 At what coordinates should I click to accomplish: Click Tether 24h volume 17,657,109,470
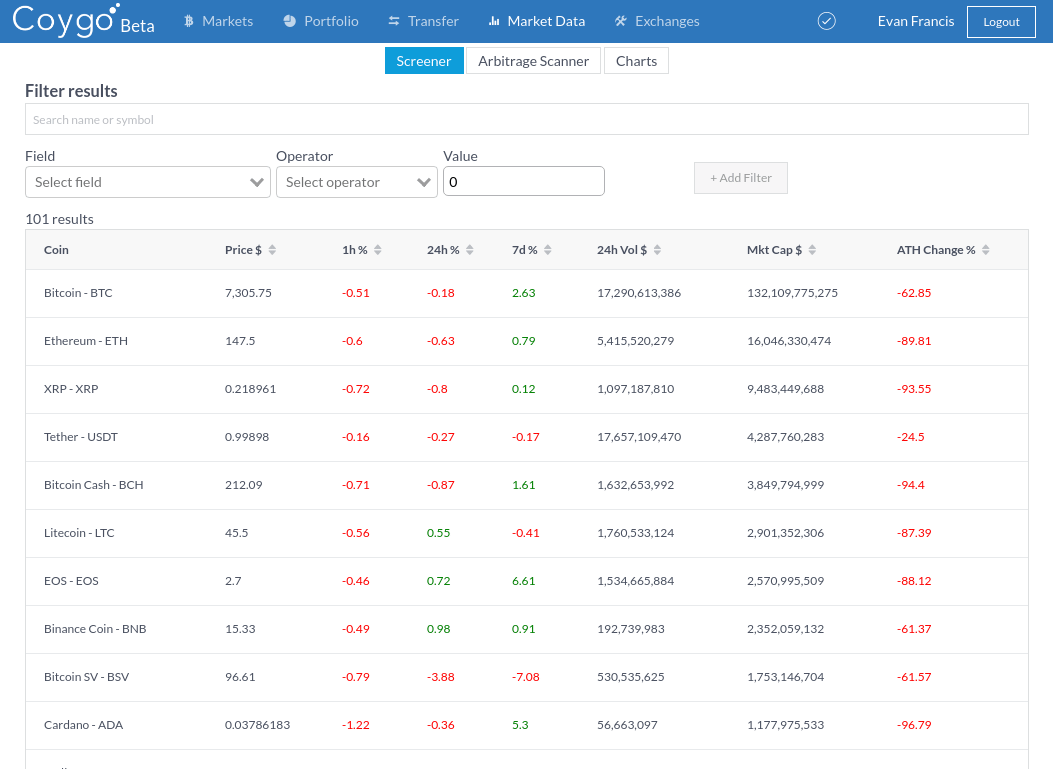tap(639, 437)
